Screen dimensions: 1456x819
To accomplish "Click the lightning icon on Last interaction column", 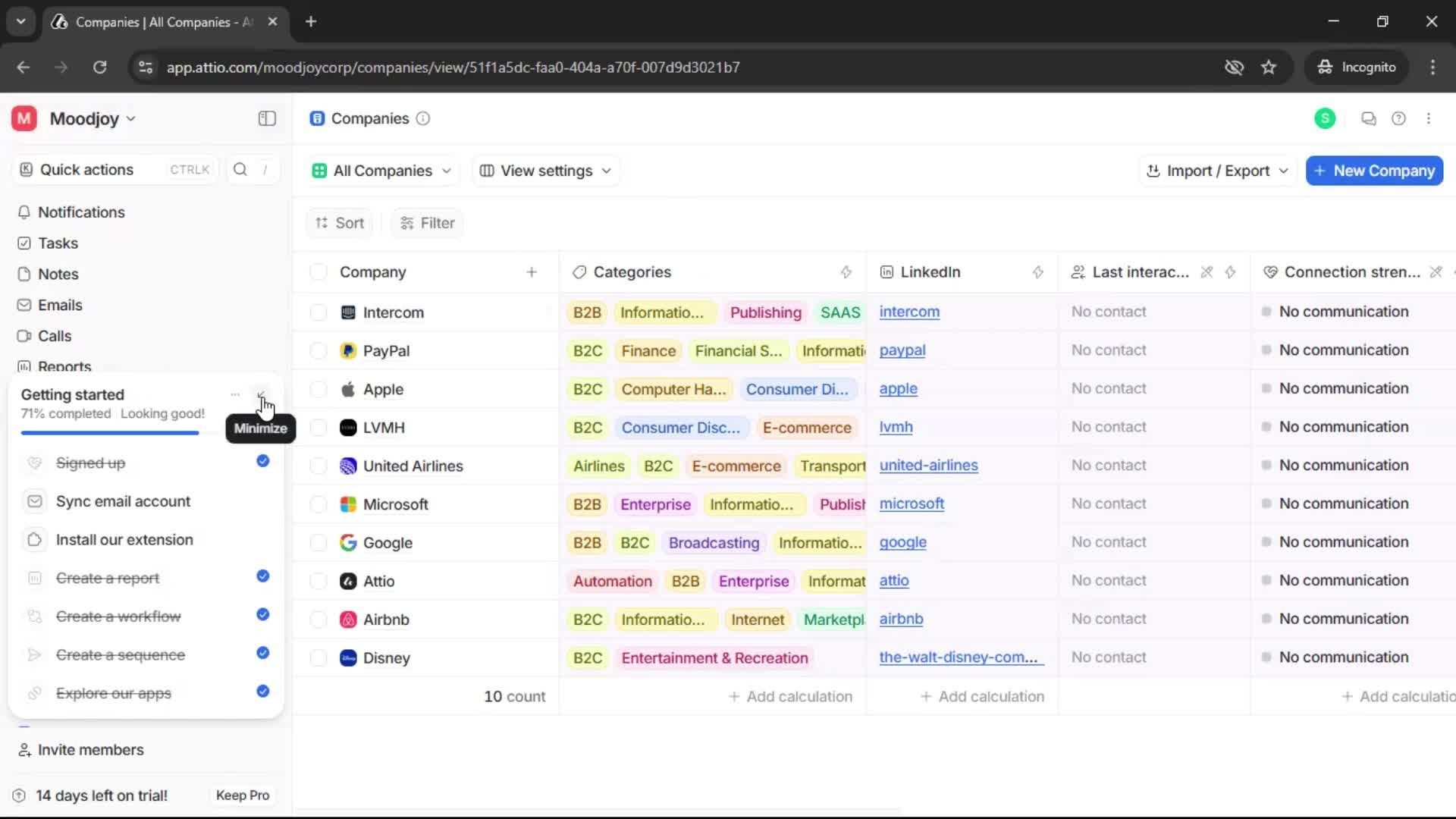I will [1231, 272].
